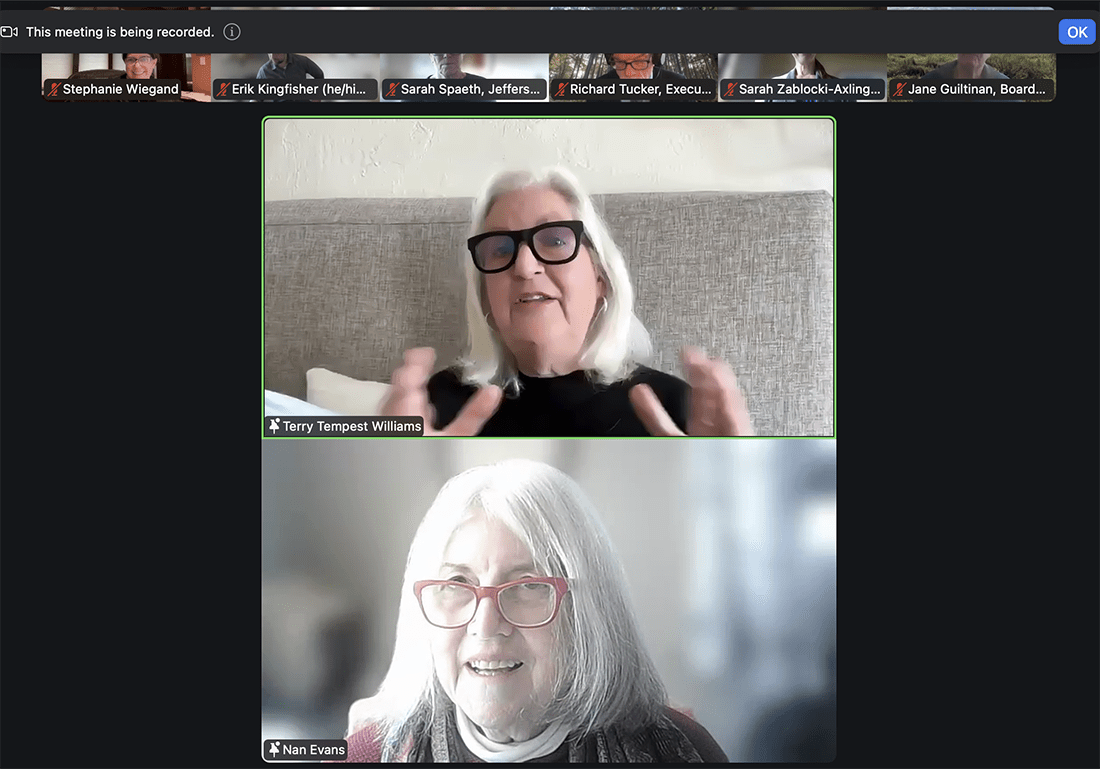Click OK to dismiss the recording notification

click(1077, 31)
